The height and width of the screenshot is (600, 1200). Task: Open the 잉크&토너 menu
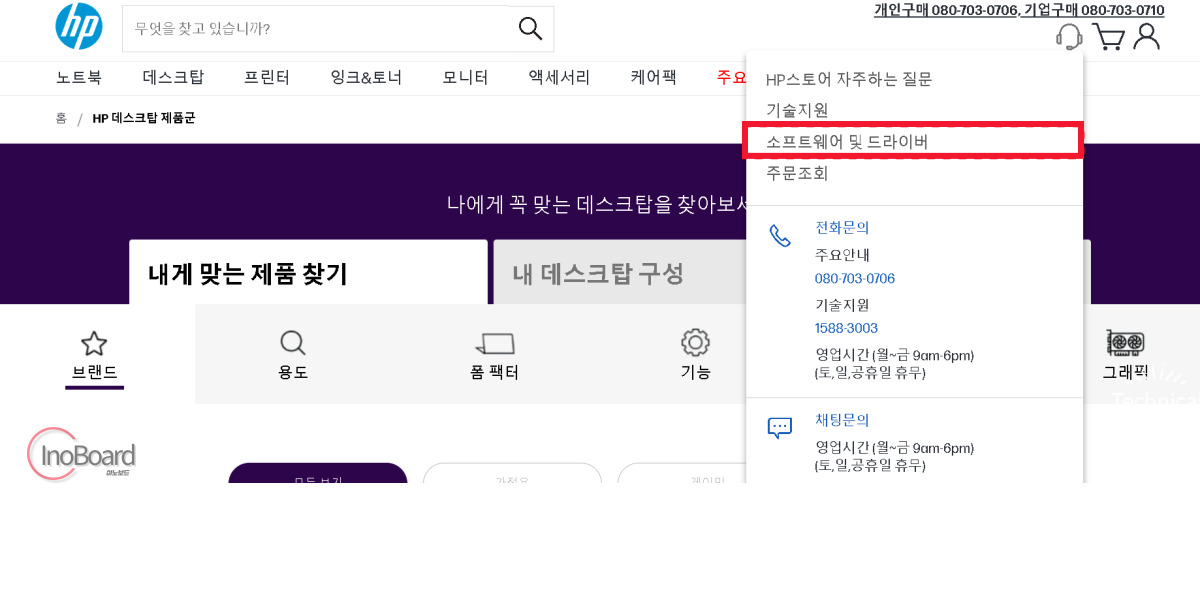[366, 77]
